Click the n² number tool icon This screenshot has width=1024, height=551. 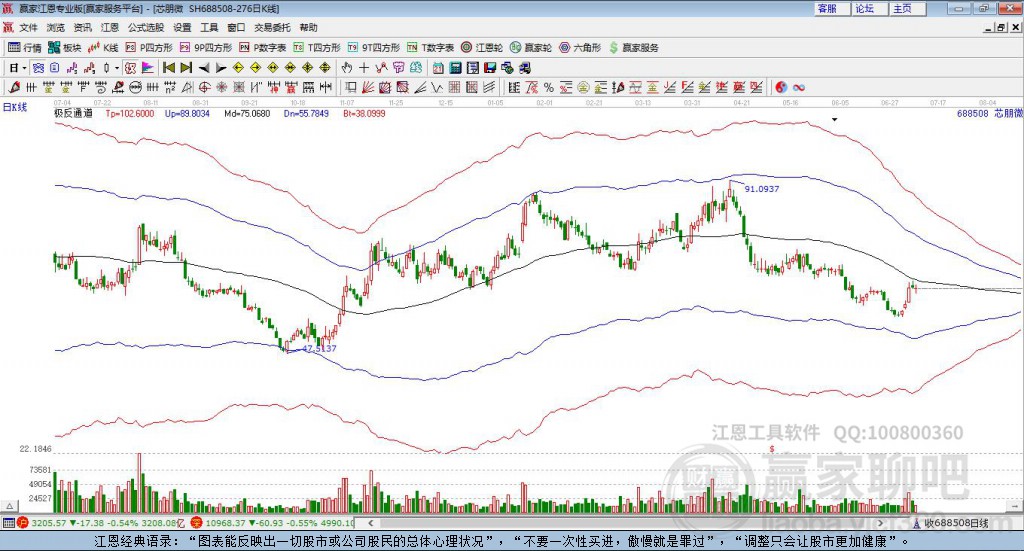(x=170, y=87)
